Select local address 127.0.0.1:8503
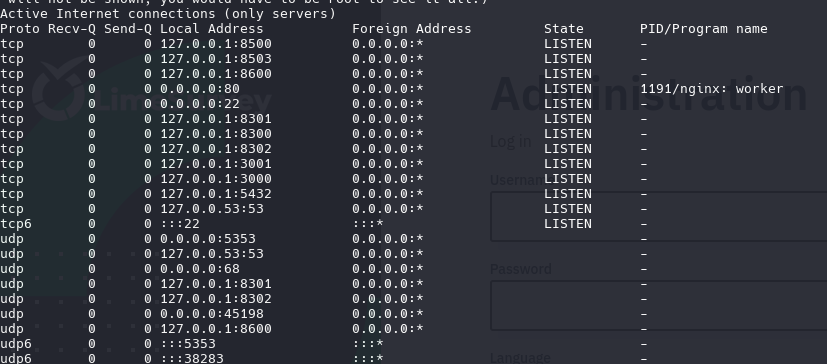 (216, 59)
